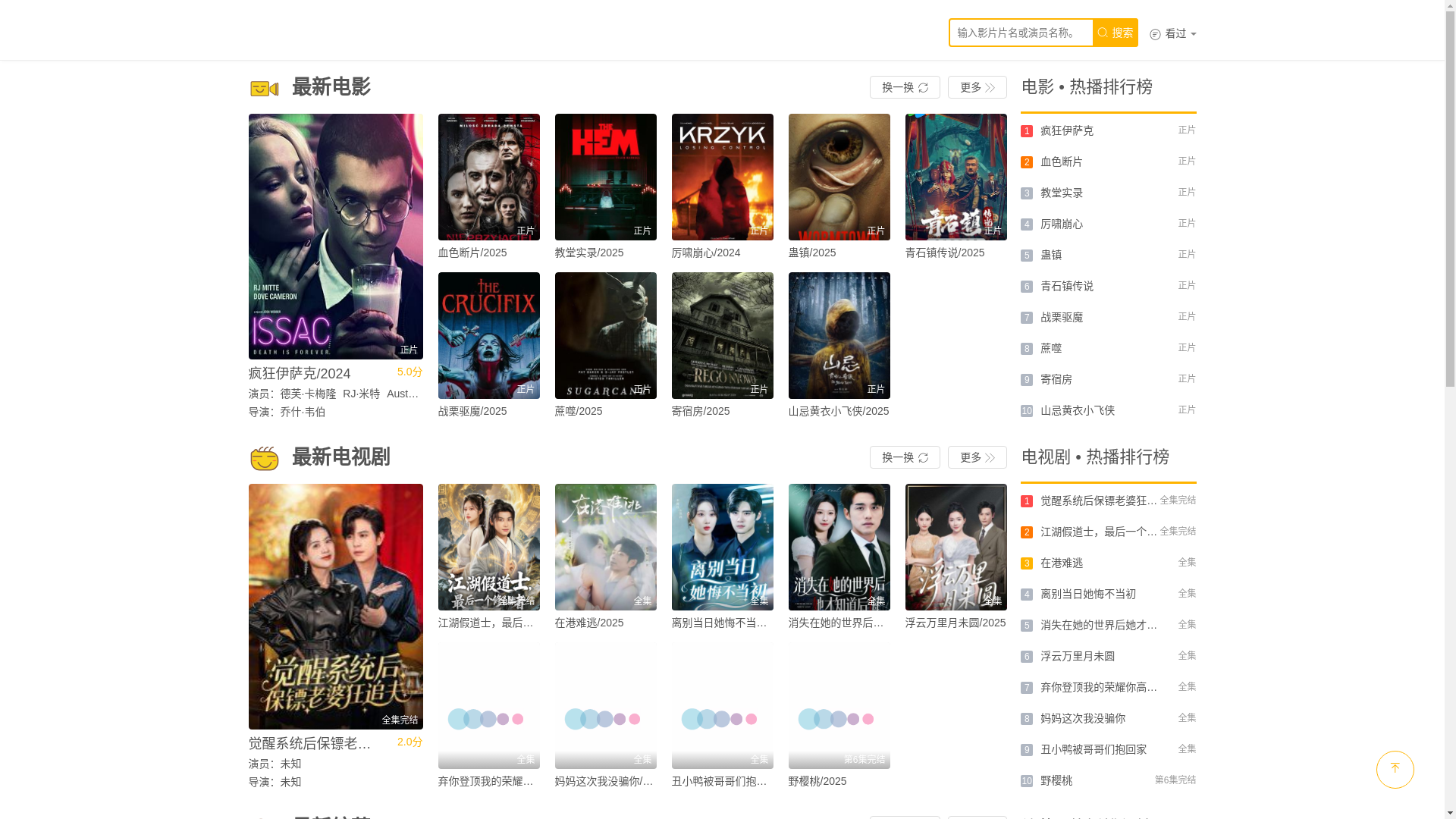
Task: Open SUGARCANE 蔗噬 poster
Action: click(x=606, y=335)
